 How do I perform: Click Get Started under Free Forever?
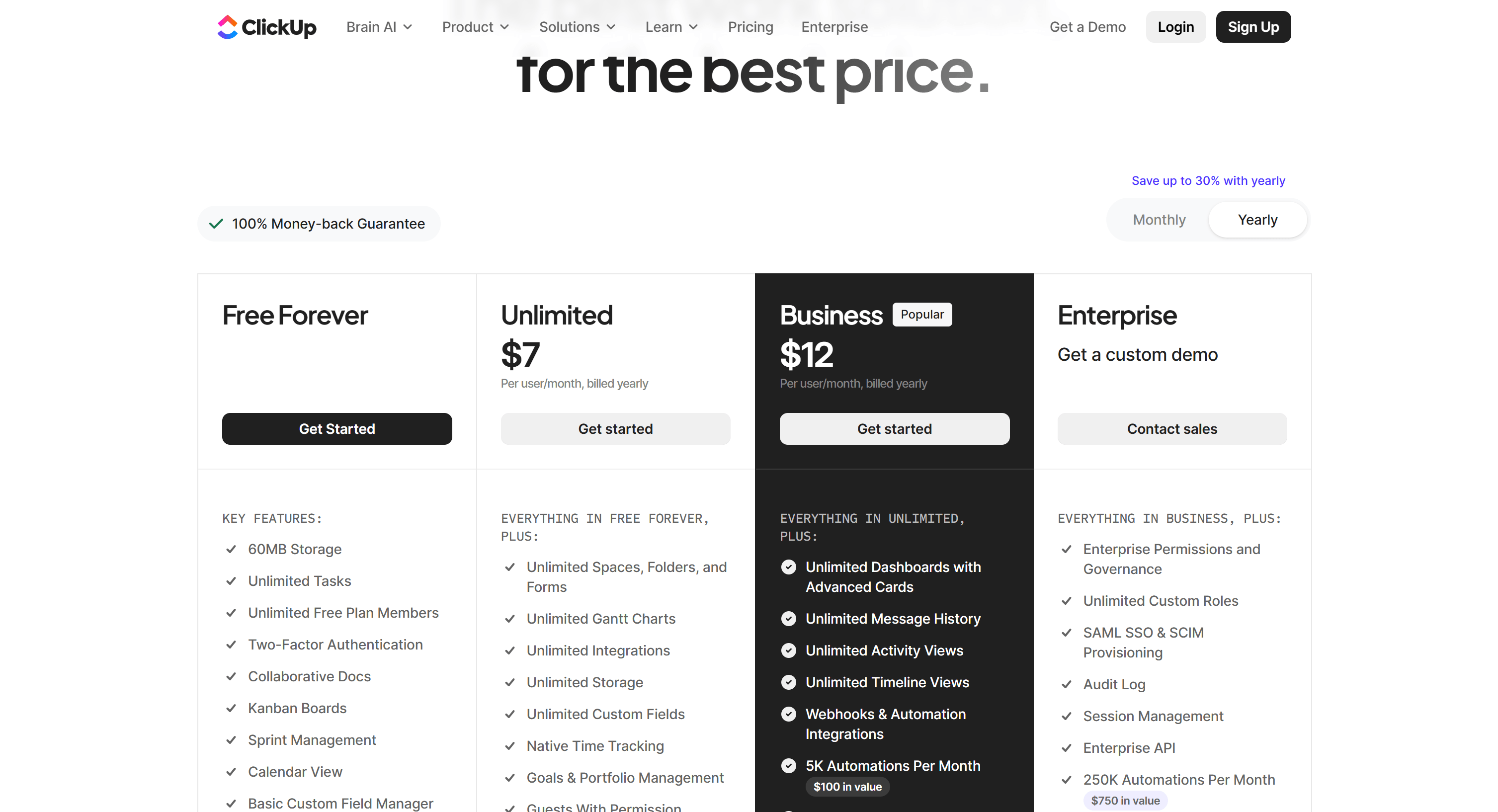[336, 429]
